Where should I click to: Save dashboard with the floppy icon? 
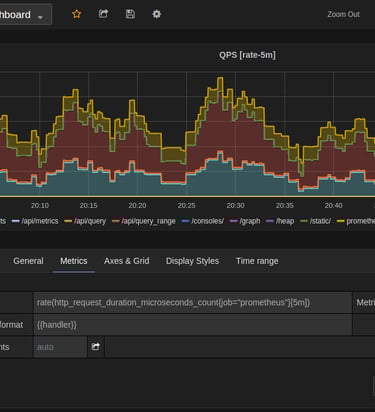pyautogui.click(x=130, y=14)
